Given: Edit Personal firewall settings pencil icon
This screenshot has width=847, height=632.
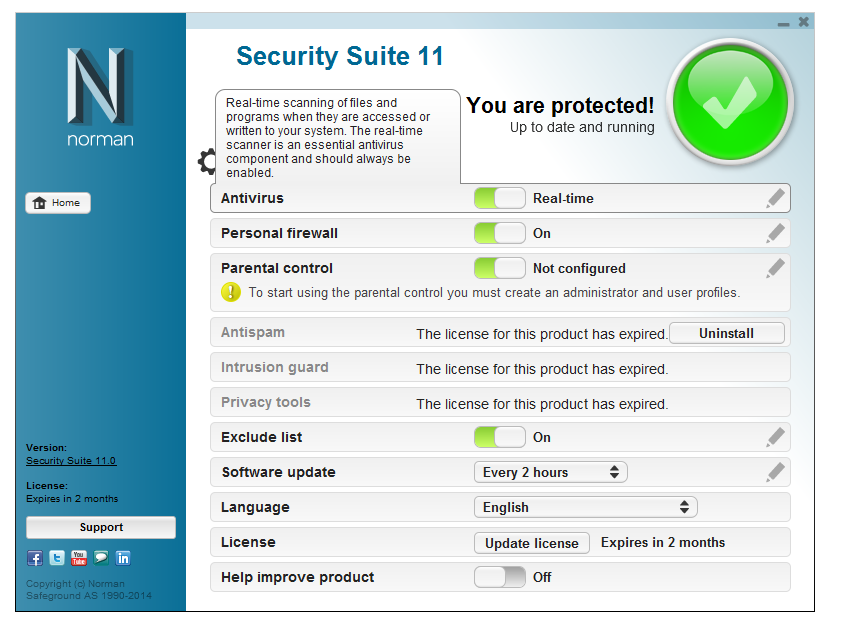Looking at the screenshot, I should (775, 233).
